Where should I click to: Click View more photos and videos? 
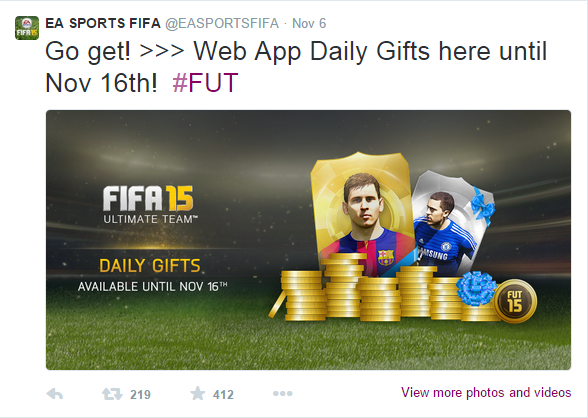point(486,393)
